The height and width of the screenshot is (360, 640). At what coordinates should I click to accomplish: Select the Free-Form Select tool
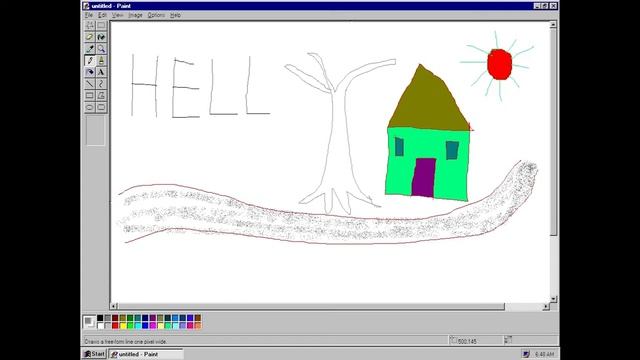(x=90, y=25)
